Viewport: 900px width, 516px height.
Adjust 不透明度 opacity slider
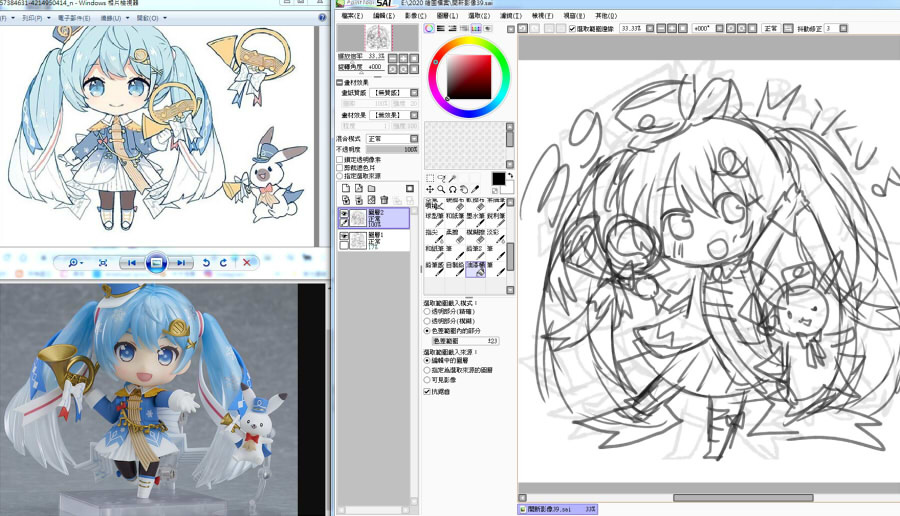(x=392, y=149)
